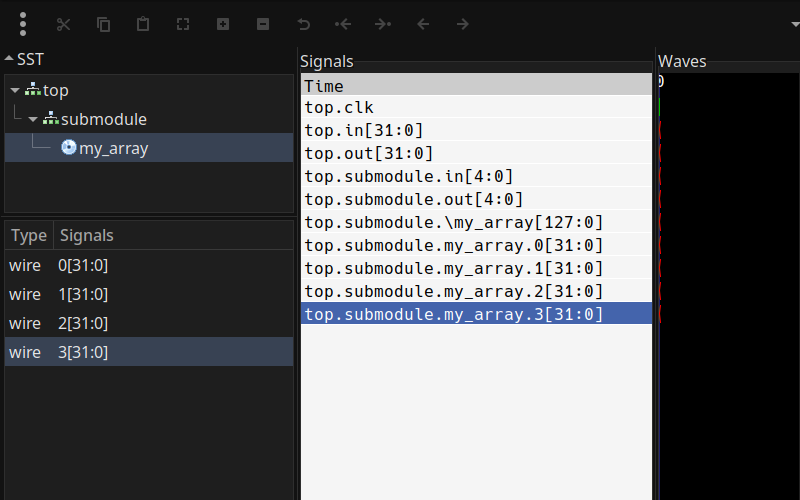Screen dimensions: 800x500
Task: Click the Cut (scissors) toolbar icon
Action: [63, 24]
